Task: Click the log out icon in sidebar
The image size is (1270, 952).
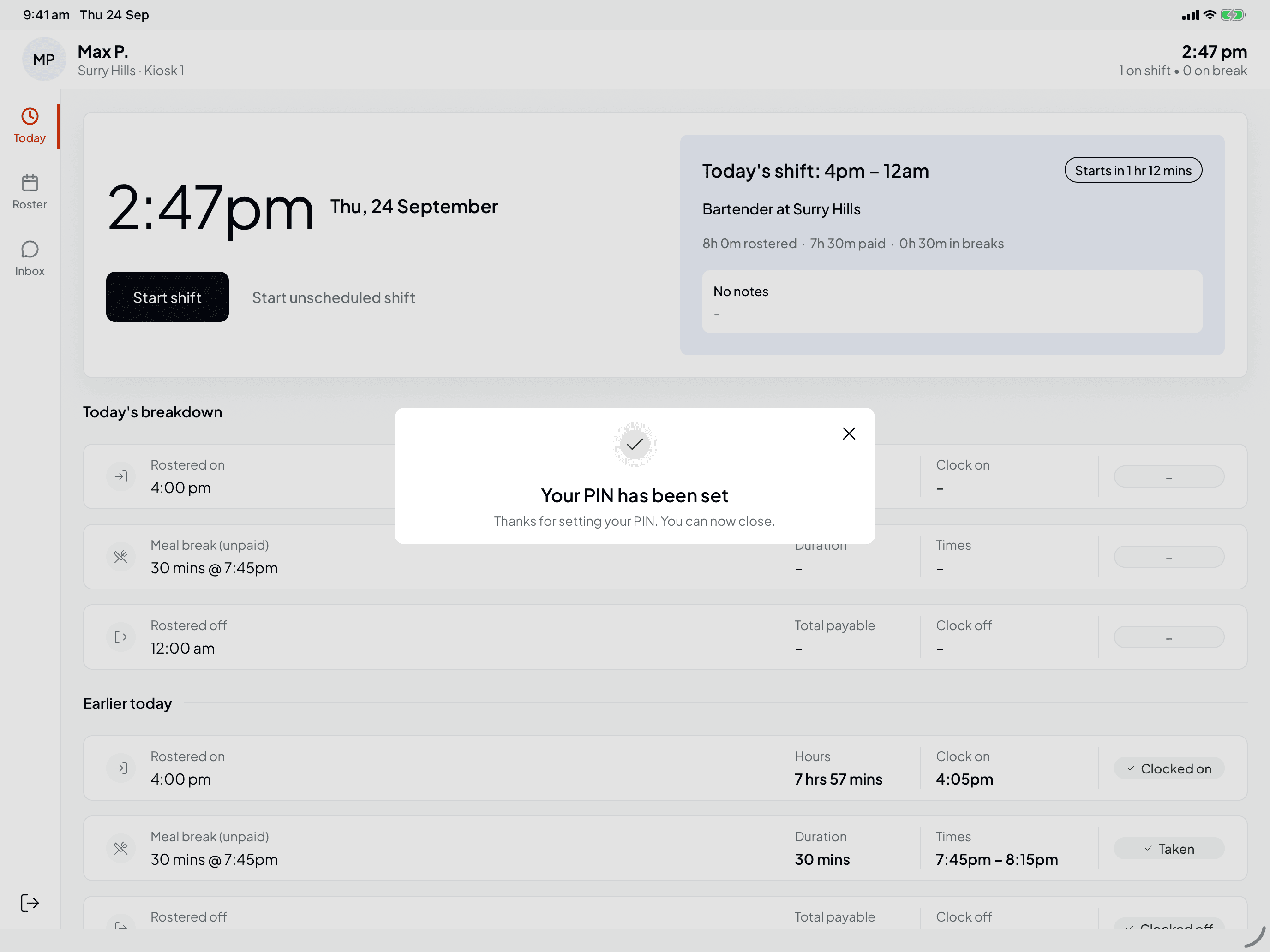Action: pos(29,903)
